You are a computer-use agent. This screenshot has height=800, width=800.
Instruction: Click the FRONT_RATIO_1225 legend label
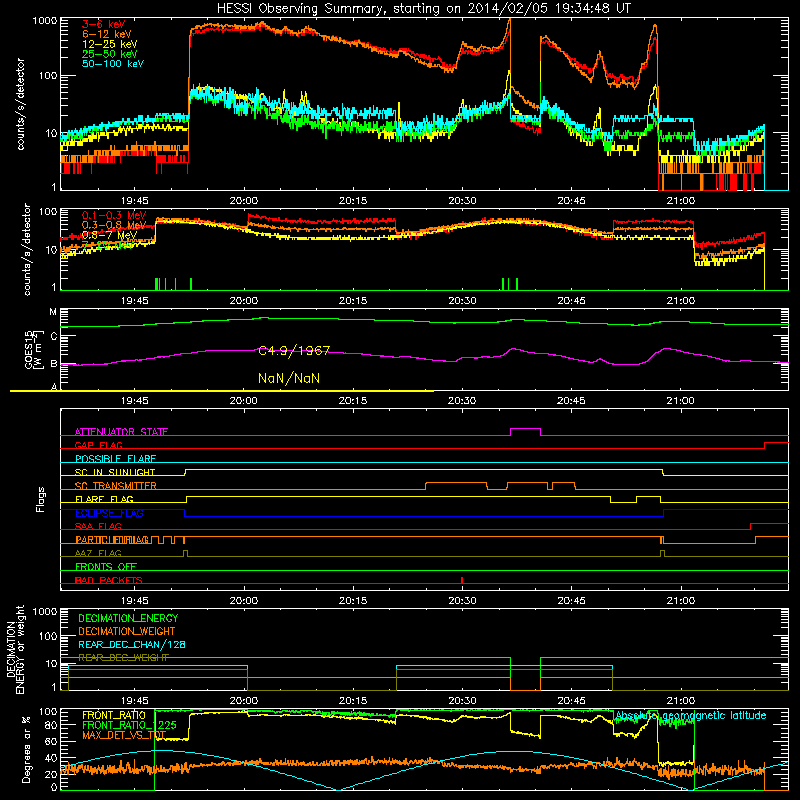[x=129, y=725]
